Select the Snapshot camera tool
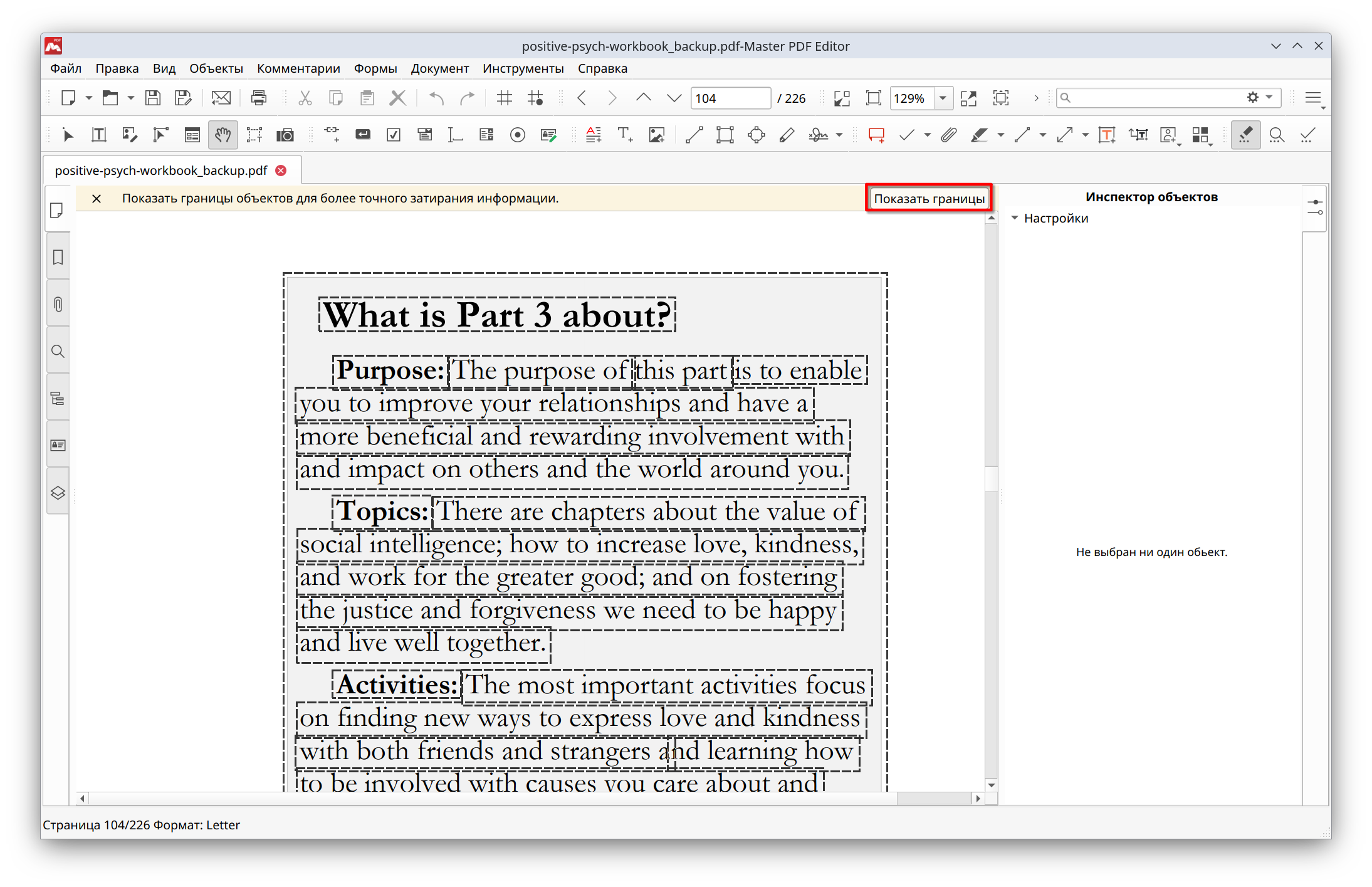 [x=285, y=135]
